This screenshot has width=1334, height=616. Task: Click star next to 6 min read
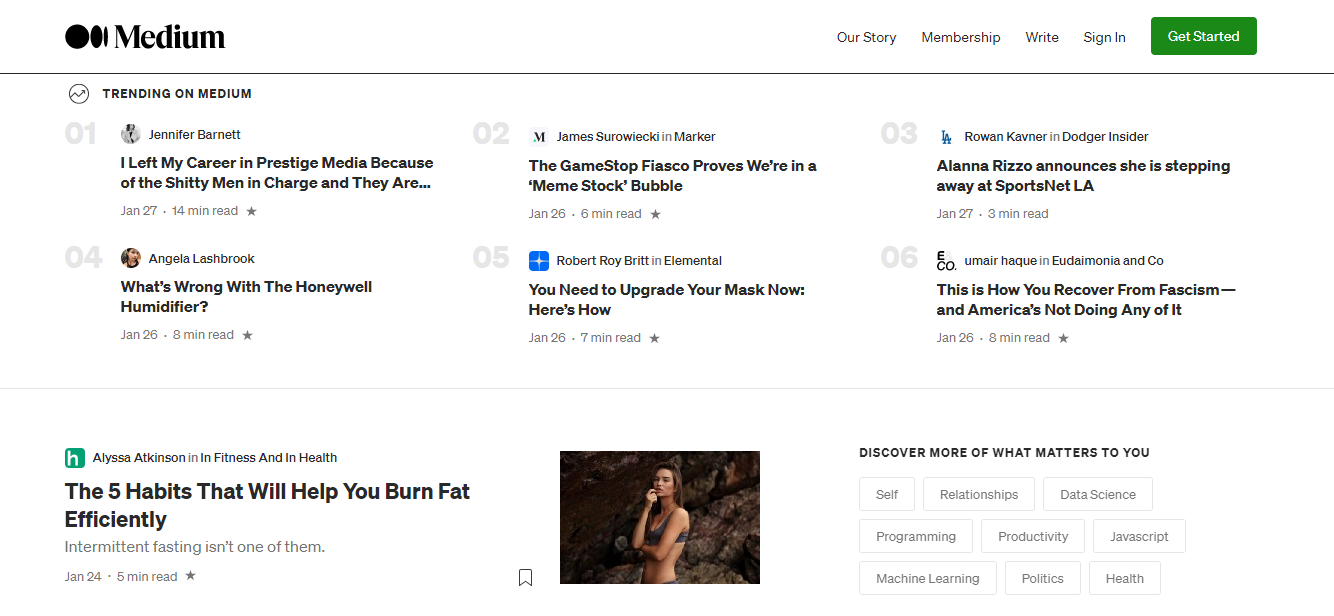click(656, 214)
